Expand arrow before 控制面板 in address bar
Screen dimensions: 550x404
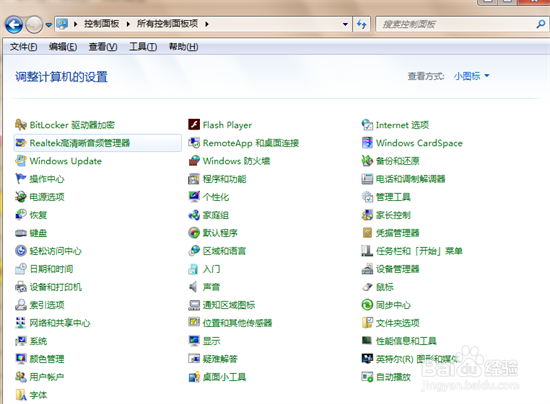[75, 24]
